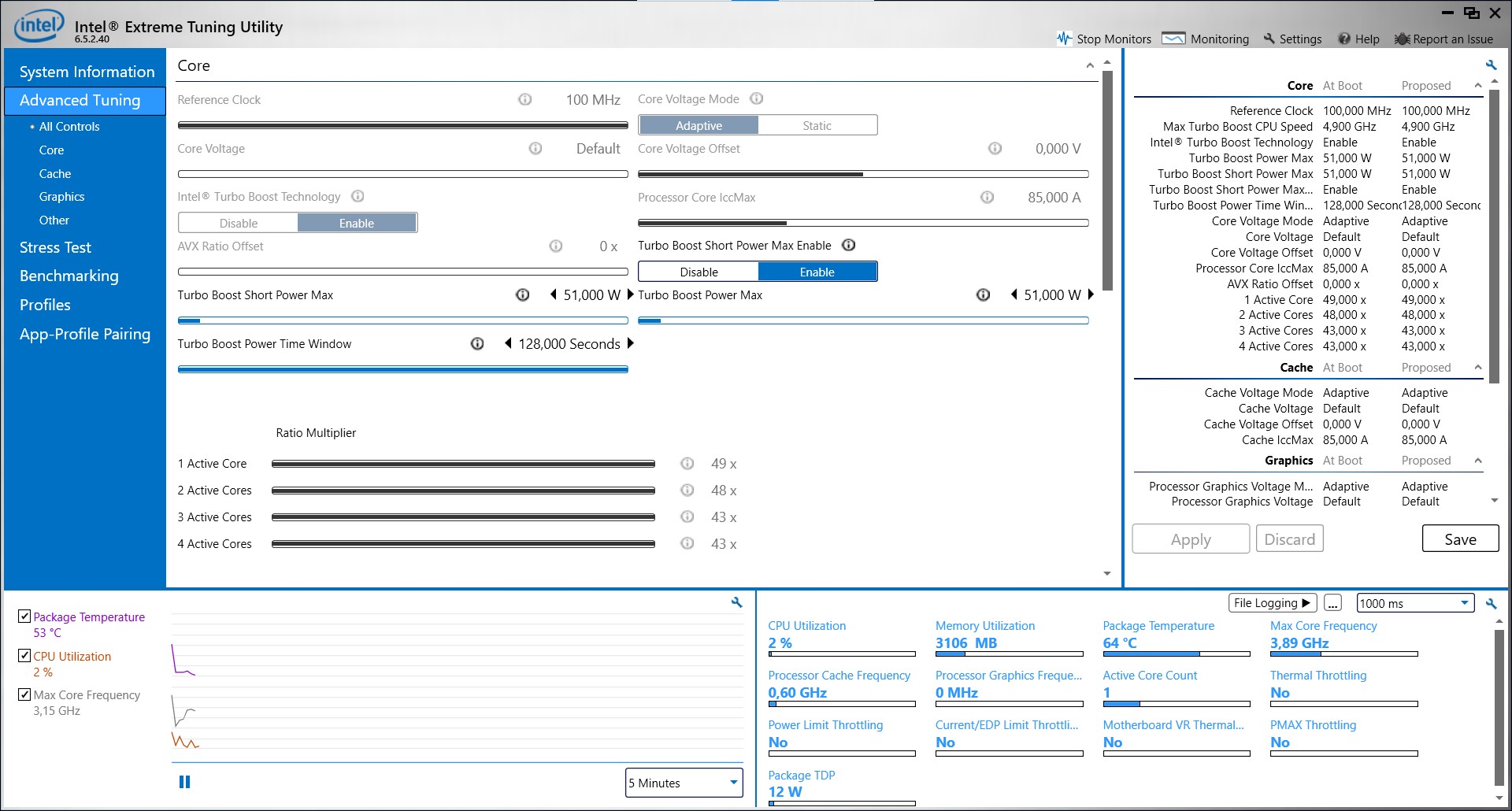Click the Processor Core IccMax slider track
Image resolution: width=1512 pixels, height=811 pixels.
863,223
